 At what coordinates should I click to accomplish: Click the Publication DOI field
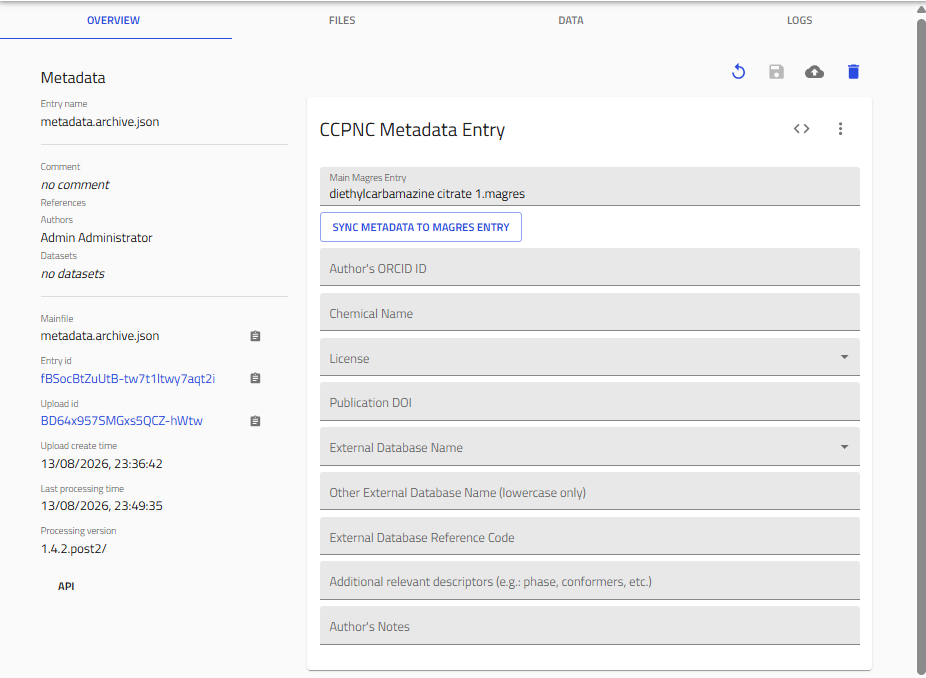tap(589, 402)
